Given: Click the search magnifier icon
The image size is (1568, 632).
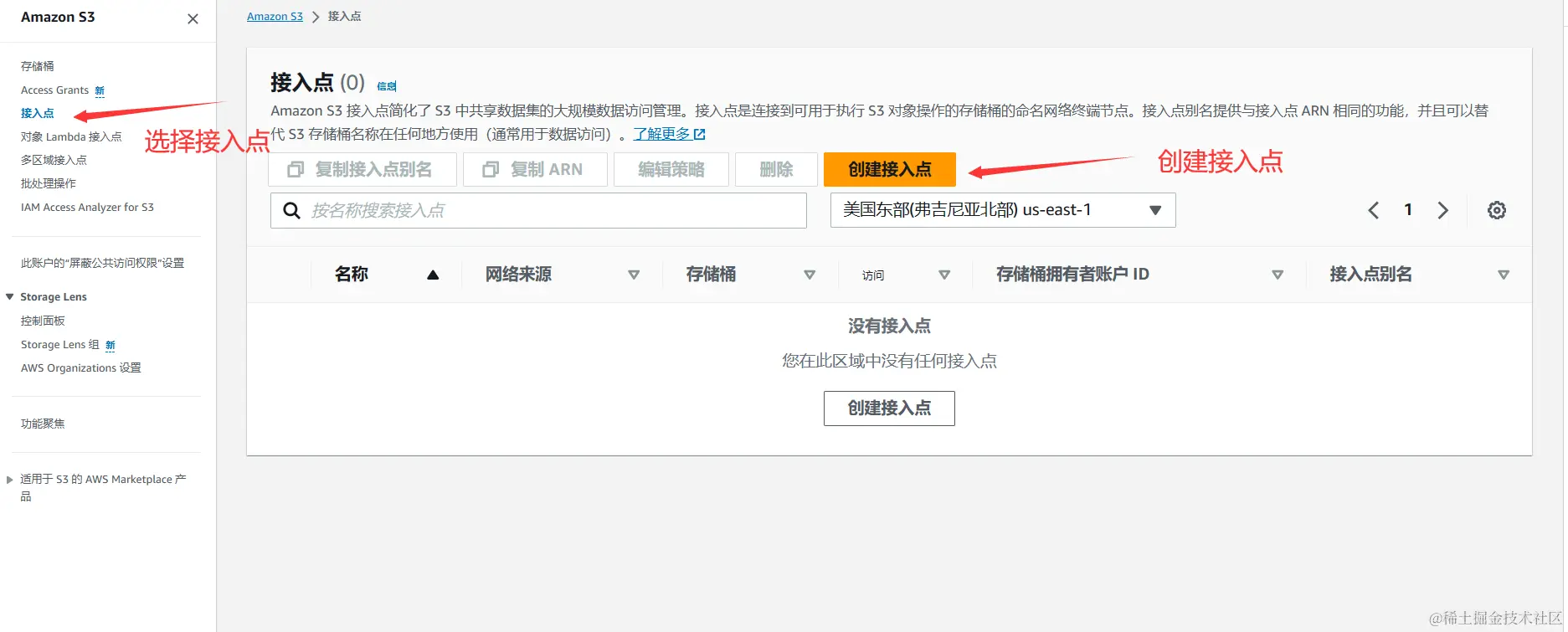Looking at the screenshot, I should pyautogui.click(x=291, y=210).
